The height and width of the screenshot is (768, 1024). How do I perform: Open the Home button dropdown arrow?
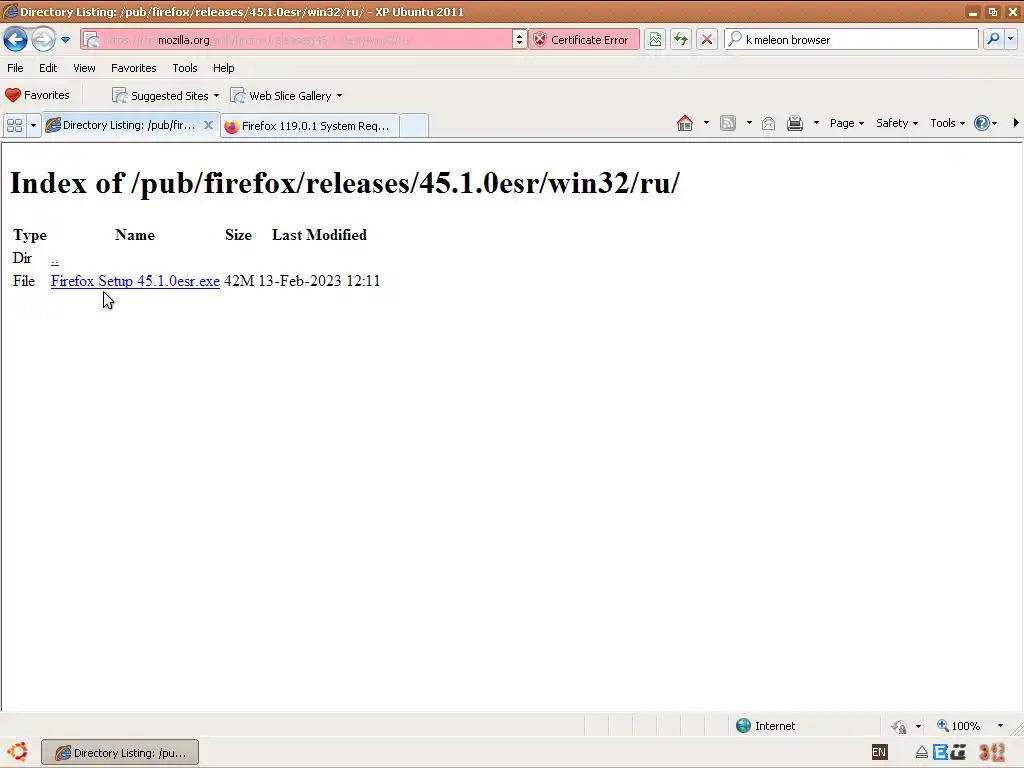pyautogui.click(x=706, y=123)
